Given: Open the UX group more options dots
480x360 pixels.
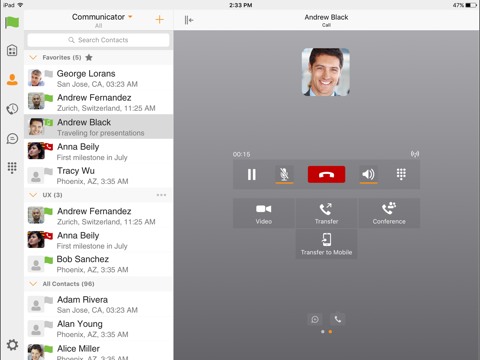Looking at the screenshot, I should (161, 195).
